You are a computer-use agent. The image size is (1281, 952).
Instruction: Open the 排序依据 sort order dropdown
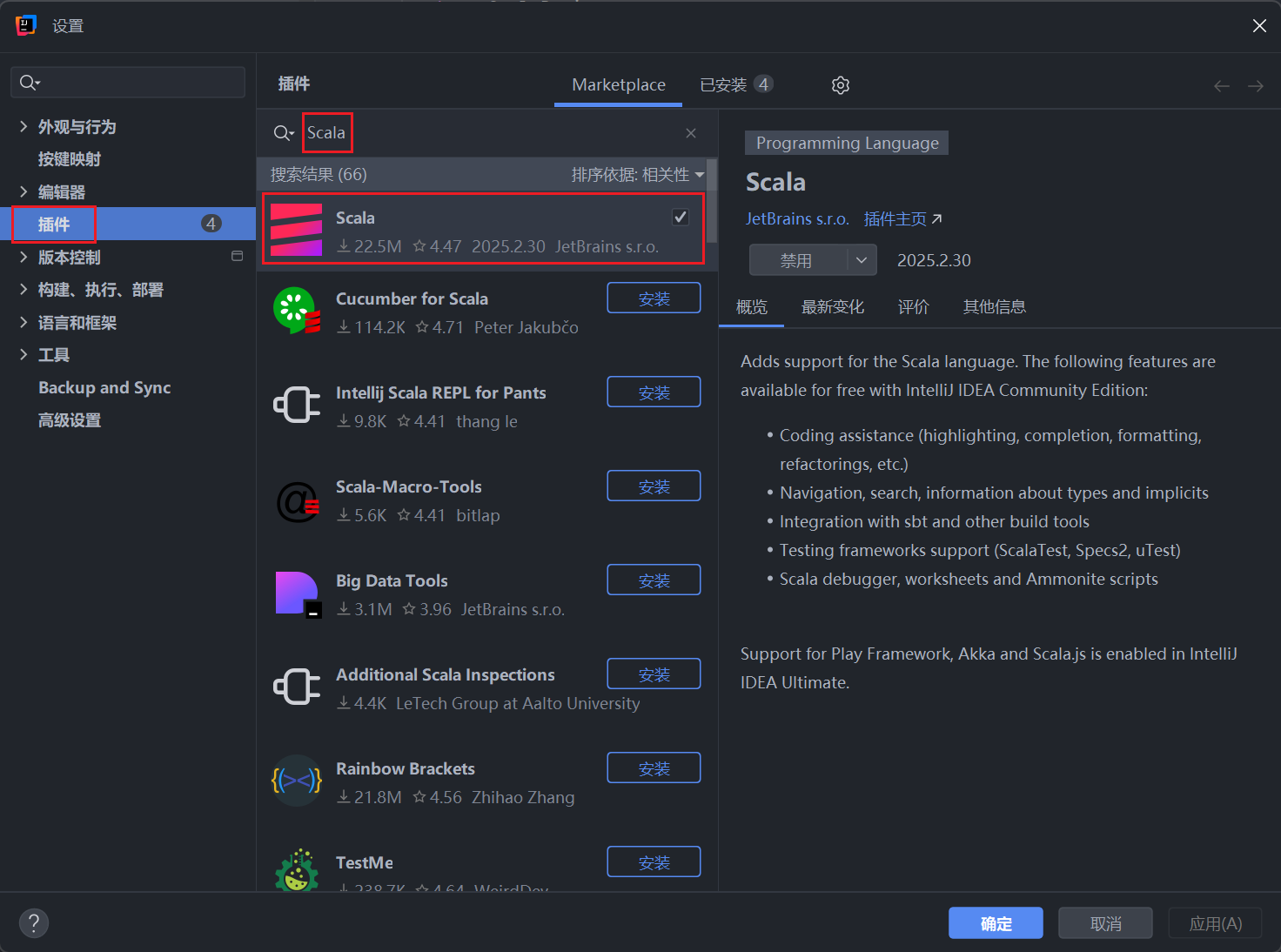pyautogui.click(x=637, y=175)
